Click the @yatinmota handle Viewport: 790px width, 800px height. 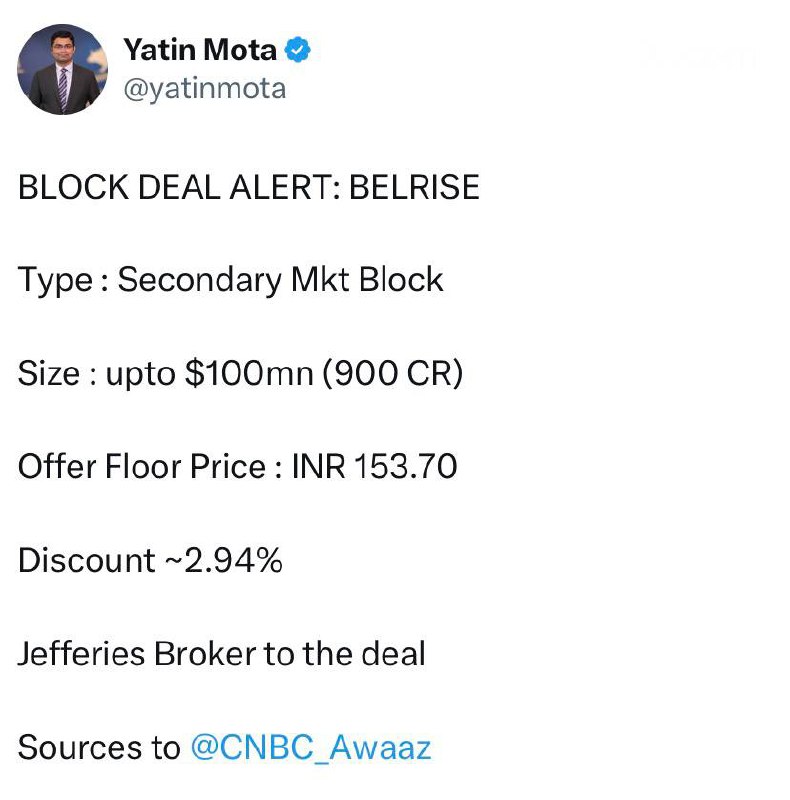[x=204, y=88]
